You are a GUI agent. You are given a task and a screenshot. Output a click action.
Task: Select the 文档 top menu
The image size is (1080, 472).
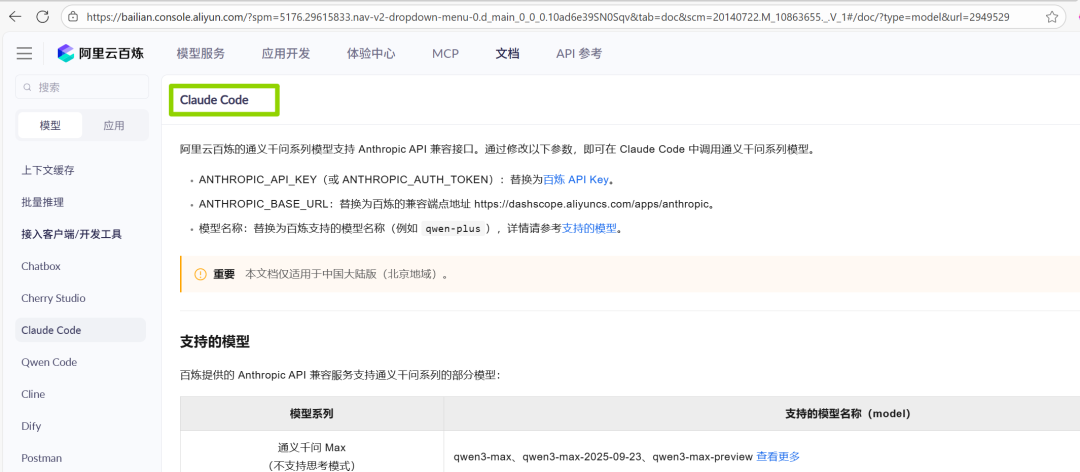point(508,54)
